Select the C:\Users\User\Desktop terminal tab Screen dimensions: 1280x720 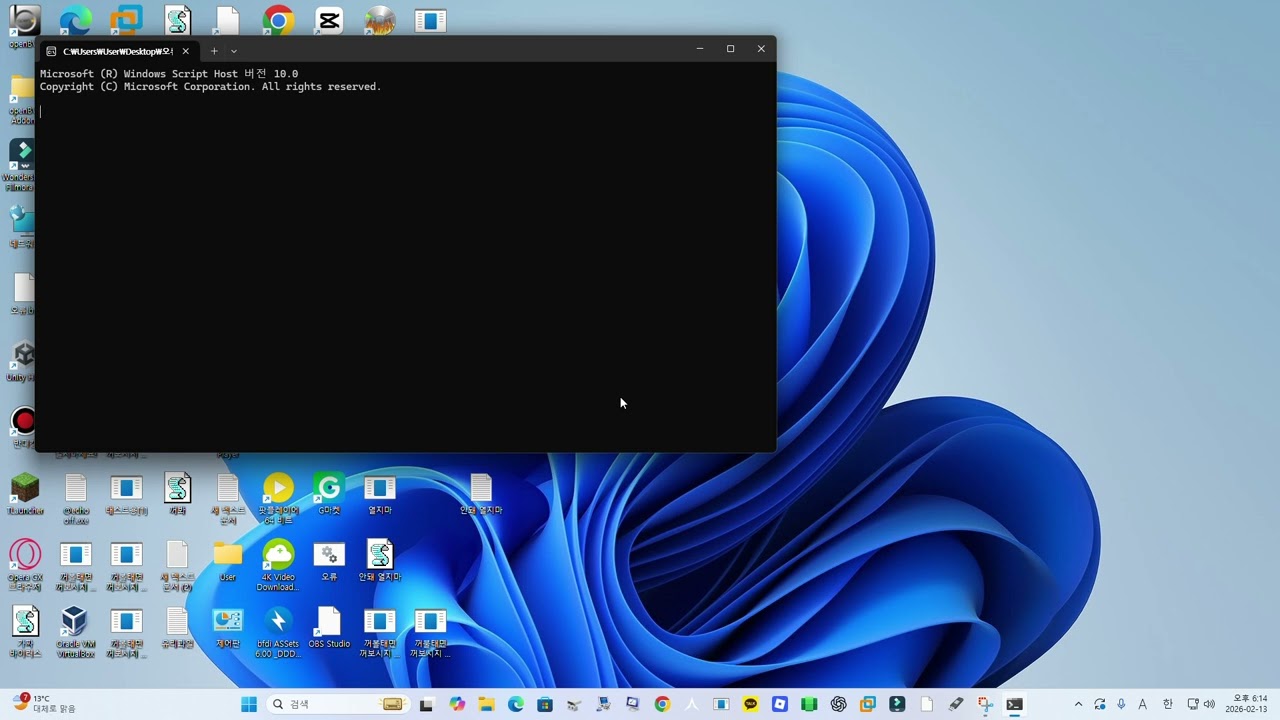118,51
